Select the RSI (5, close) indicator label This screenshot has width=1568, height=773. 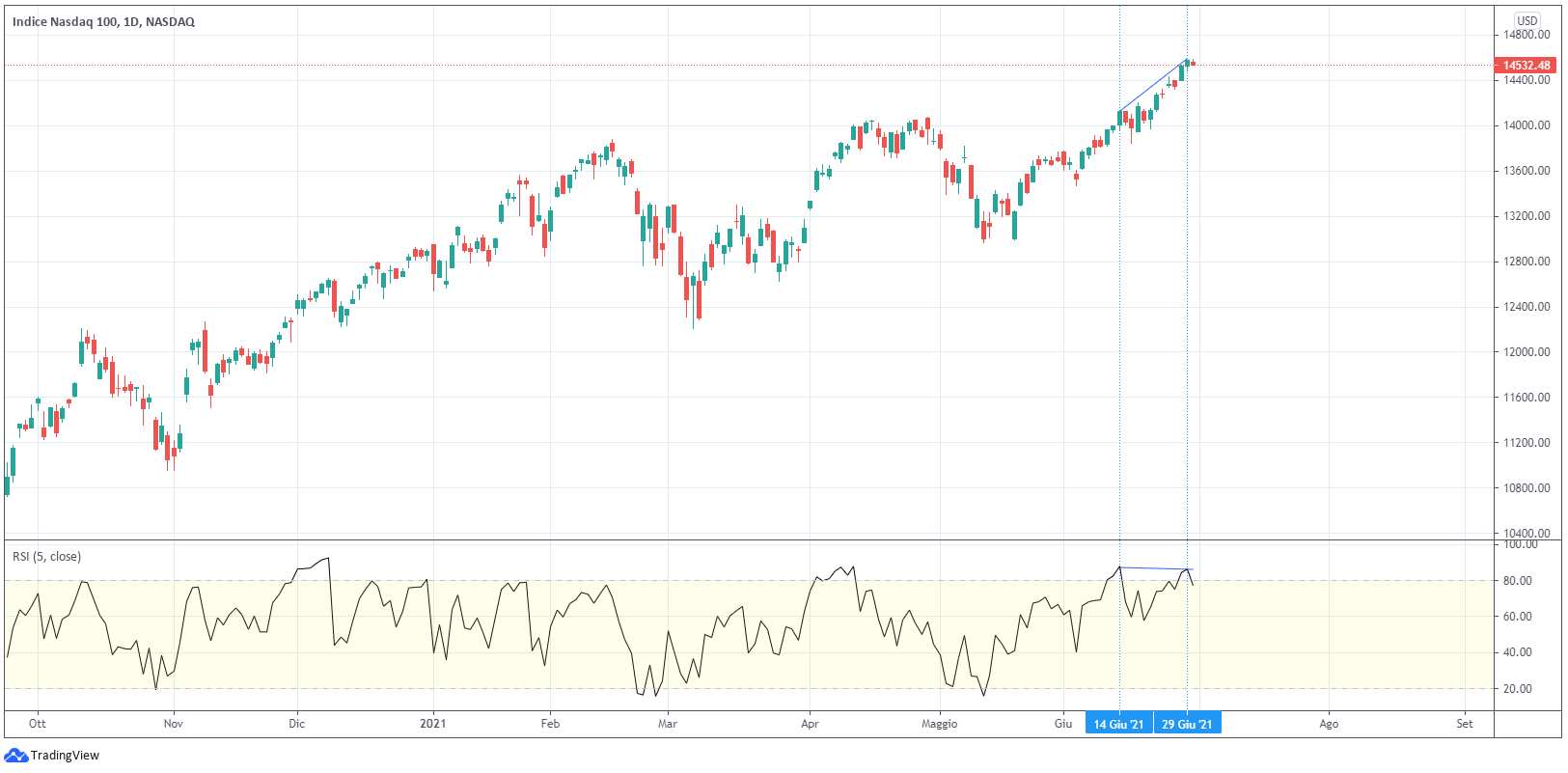[46, 557]
